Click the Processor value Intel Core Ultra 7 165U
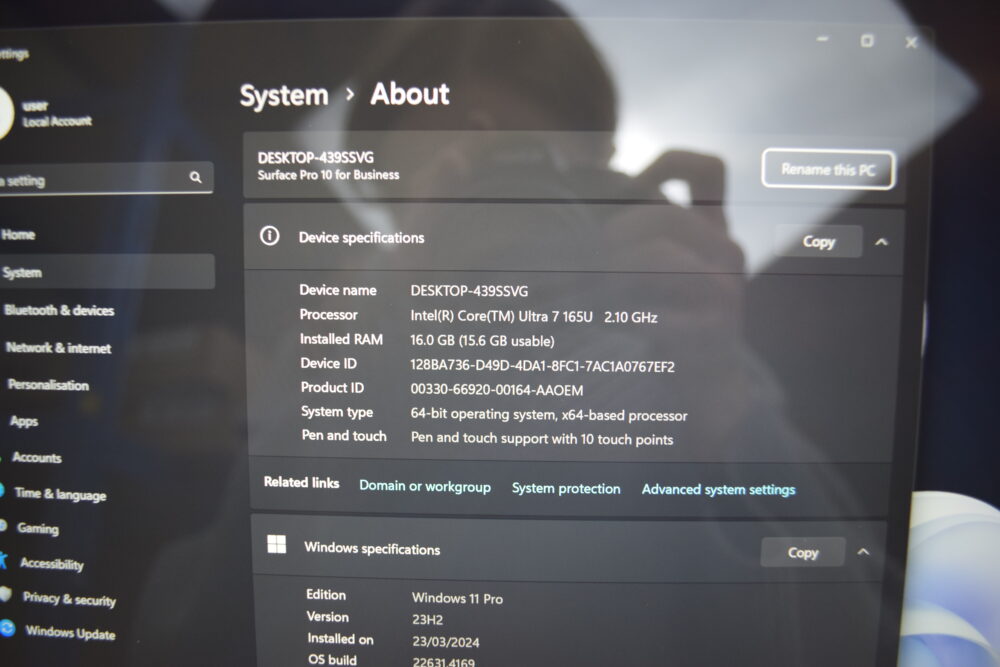This screenshot has width=1000, height=667. [534, 317]
